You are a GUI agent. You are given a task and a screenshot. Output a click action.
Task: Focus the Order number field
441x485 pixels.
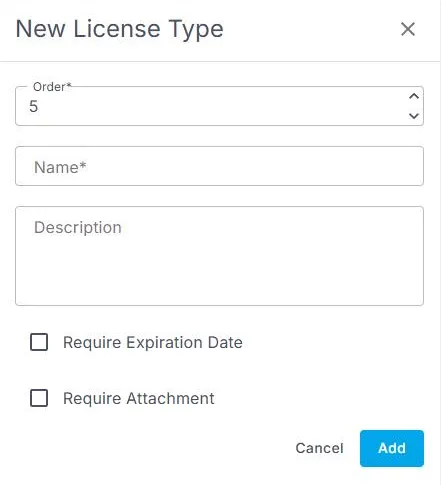[x=219, y=106]
